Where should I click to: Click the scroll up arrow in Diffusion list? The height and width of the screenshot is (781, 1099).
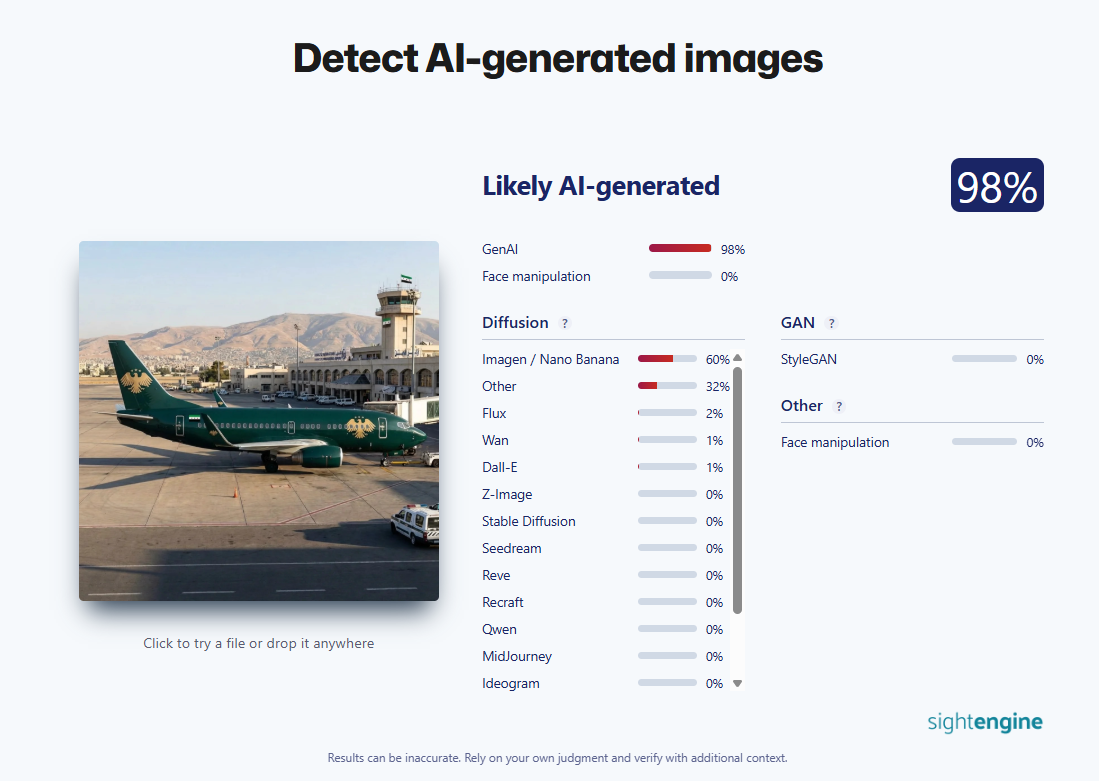[x=738, y=358]
